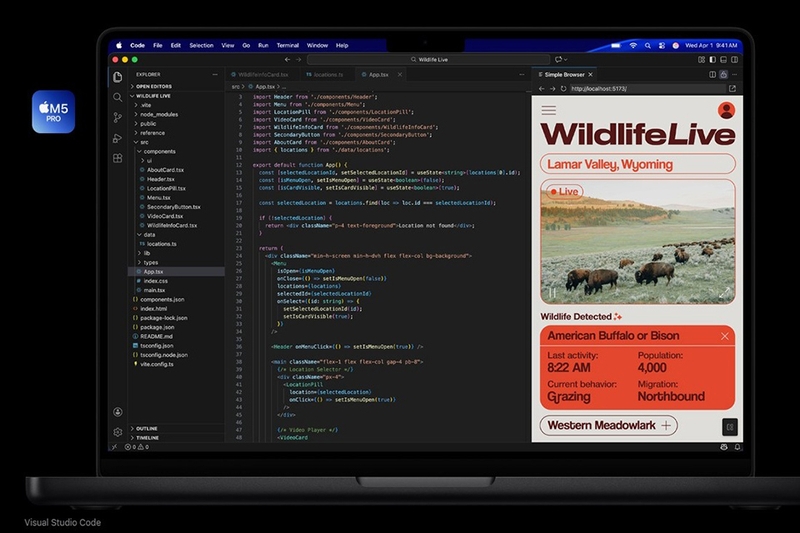Open the Explorer view in the activity bar
The image size is (800, 533).
(x=117, y=77)
